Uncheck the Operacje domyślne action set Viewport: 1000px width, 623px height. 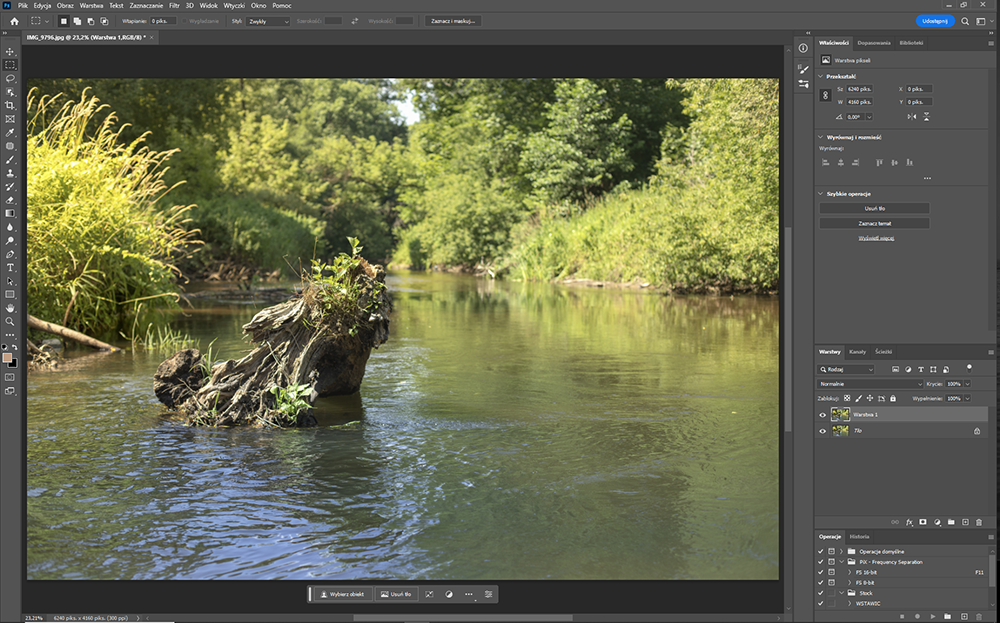(821, 551)
